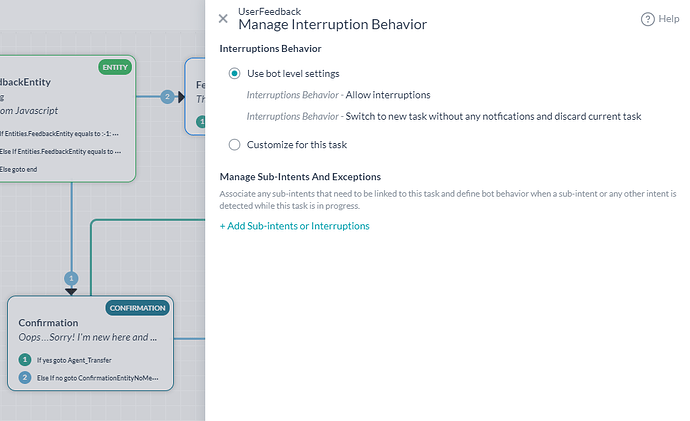Click connector circle 2 right of FeedbackEntity node

pos(168,97)
